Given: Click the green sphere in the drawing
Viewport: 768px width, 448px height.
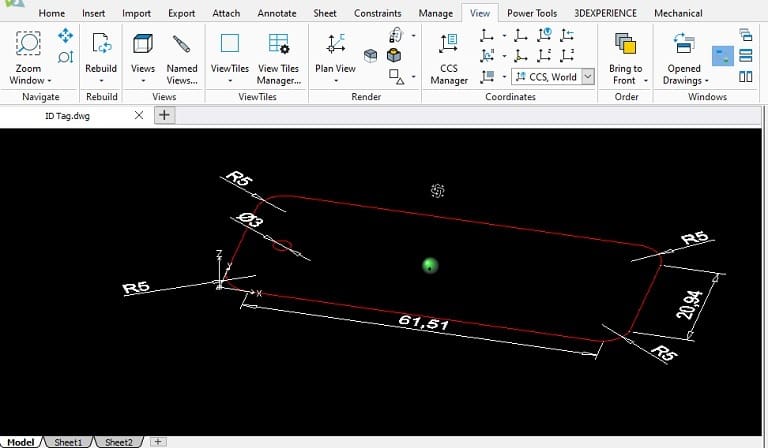Looking at the screenshot, I should (x=430, y=265).
